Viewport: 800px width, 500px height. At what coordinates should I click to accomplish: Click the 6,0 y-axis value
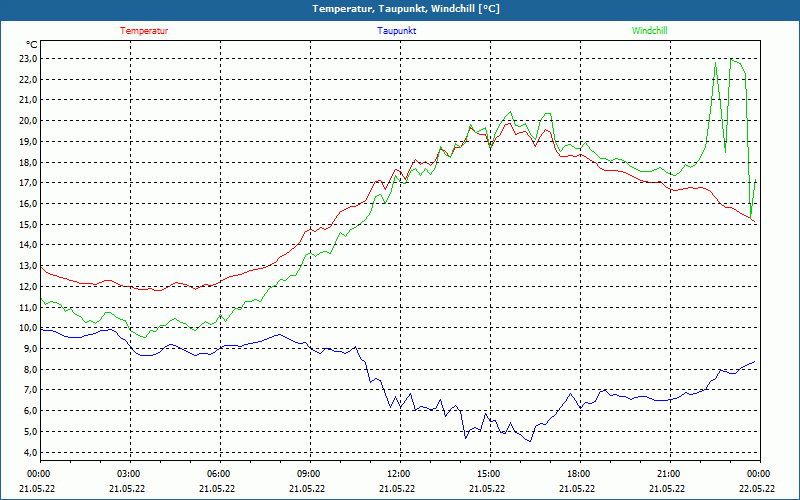[x=30, y=411]
